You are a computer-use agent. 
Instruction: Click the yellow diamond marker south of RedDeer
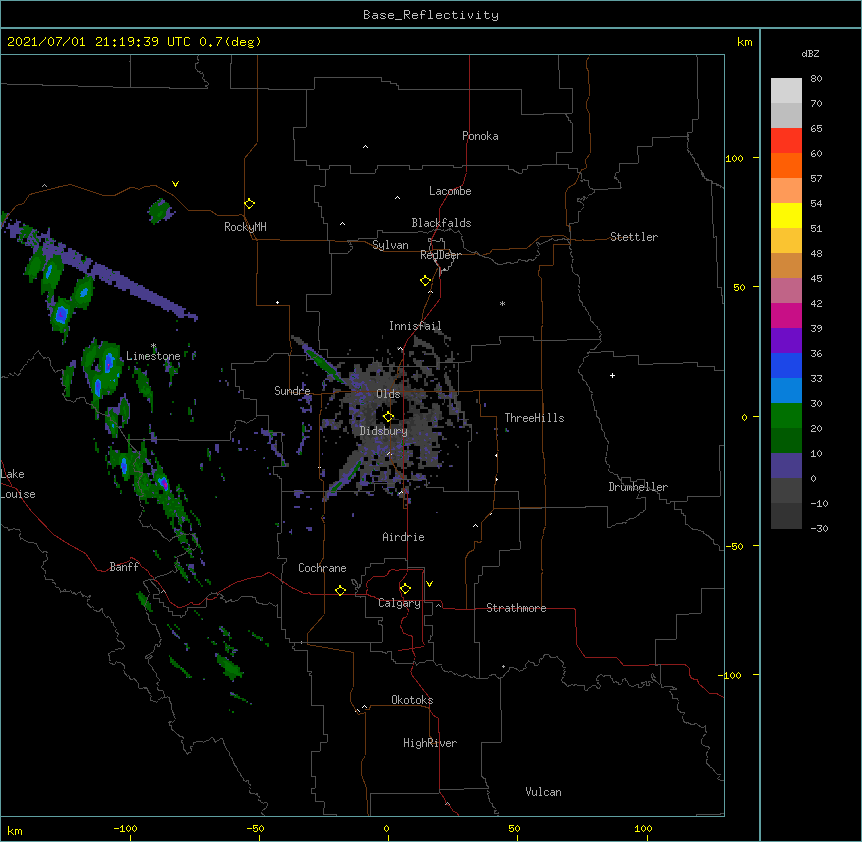point(426,281)
